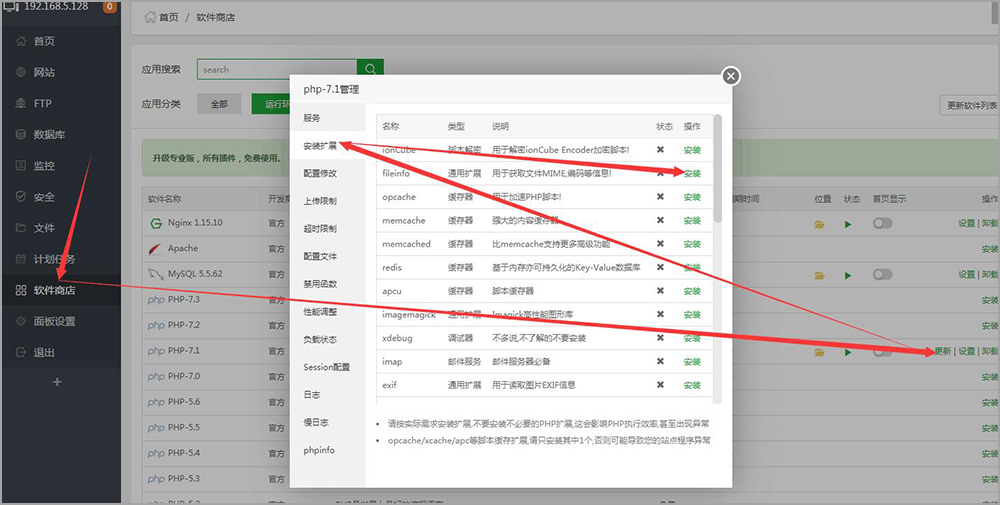Open the PHP-7.1 row folder location icon
The image size is (1000, 505).
pyautogui.click(x=820, y=352)
